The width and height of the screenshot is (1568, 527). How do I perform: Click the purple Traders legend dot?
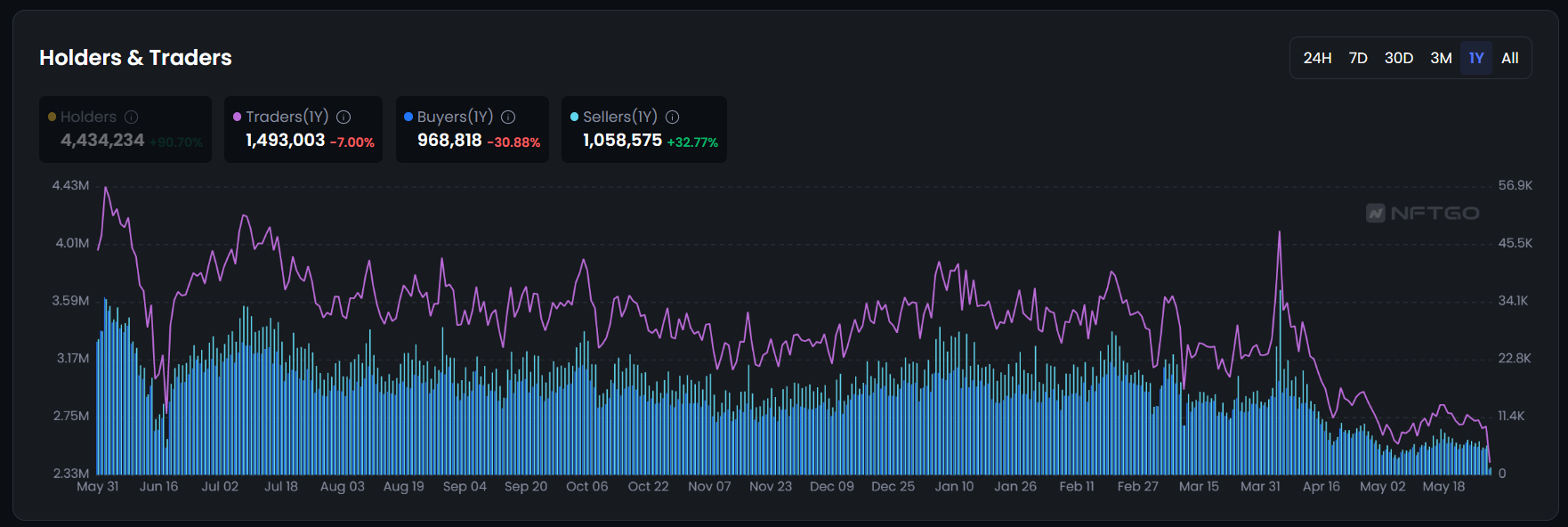pos(238,117)
